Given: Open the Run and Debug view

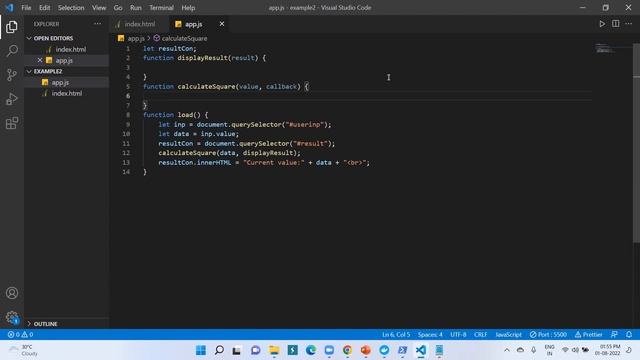Looking at the screenshot, I should [x=12, y=99].
